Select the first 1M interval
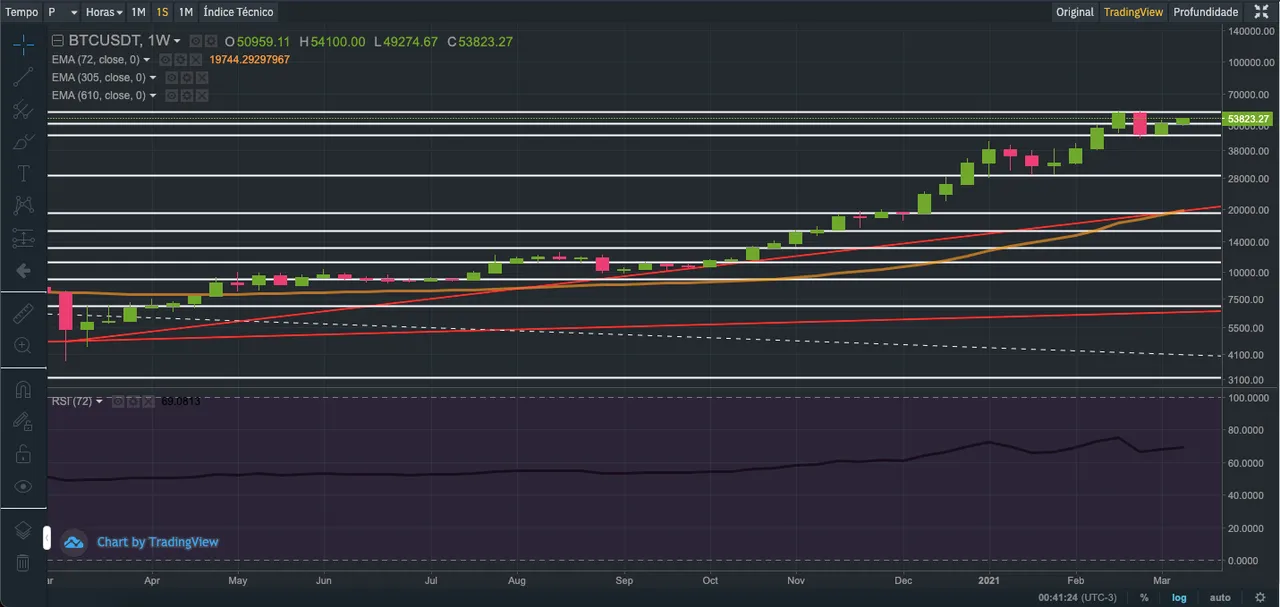 [138, 12]
